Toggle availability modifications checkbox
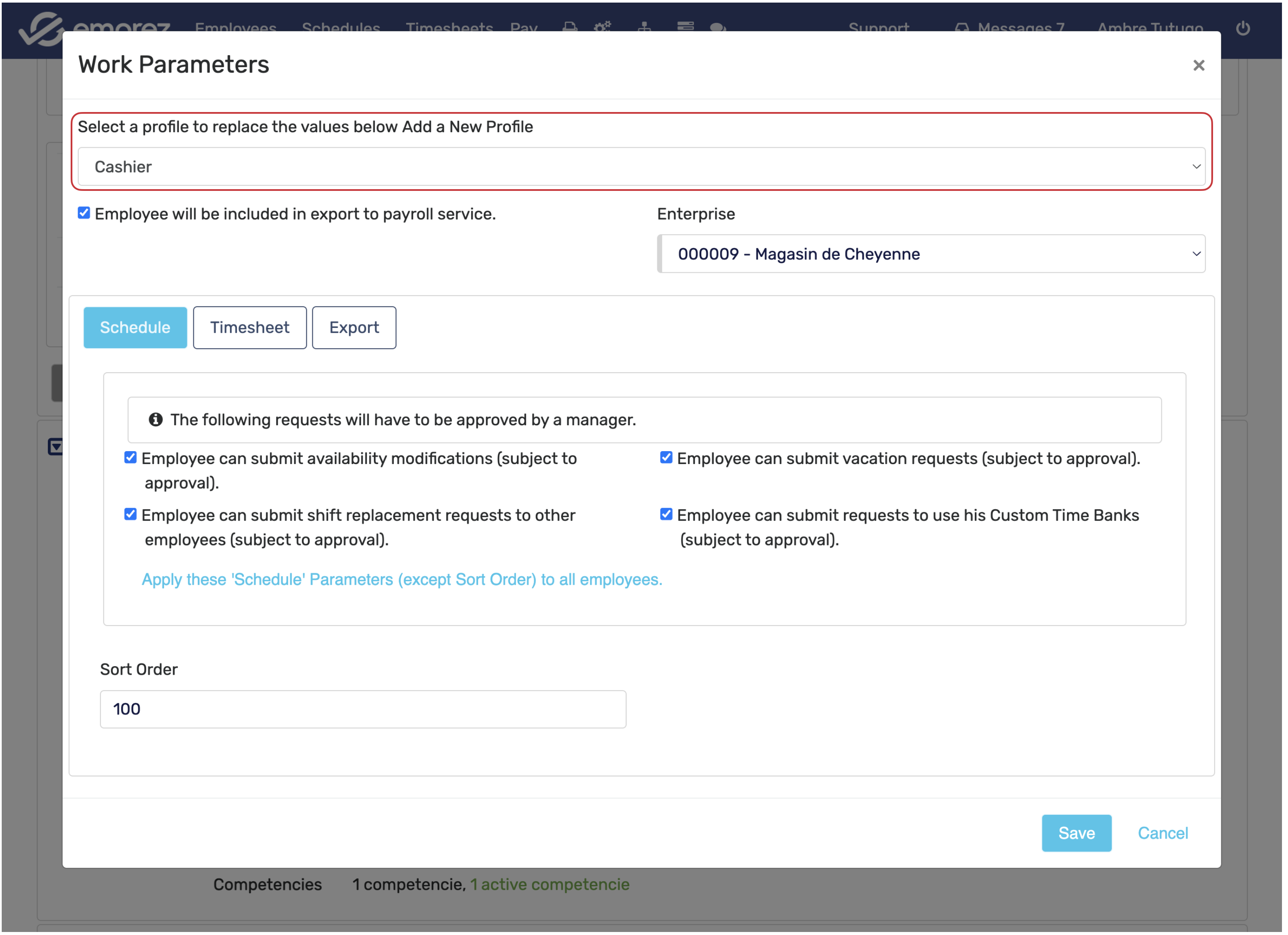The height and width of the screenshot is (935, 1288). [x=131, y=458]
